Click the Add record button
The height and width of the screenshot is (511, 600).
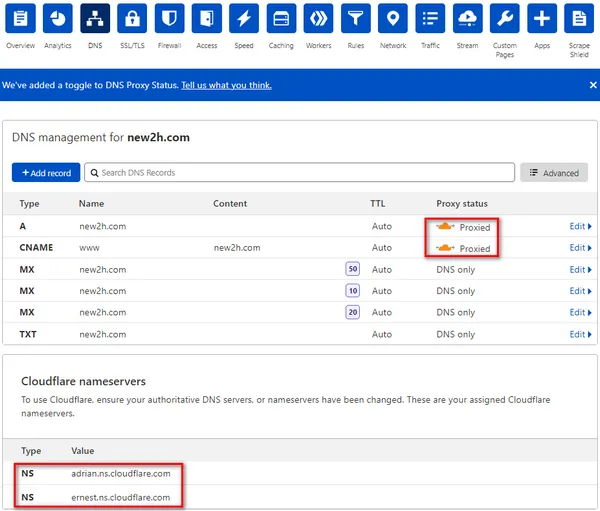(x=46, y=173)
